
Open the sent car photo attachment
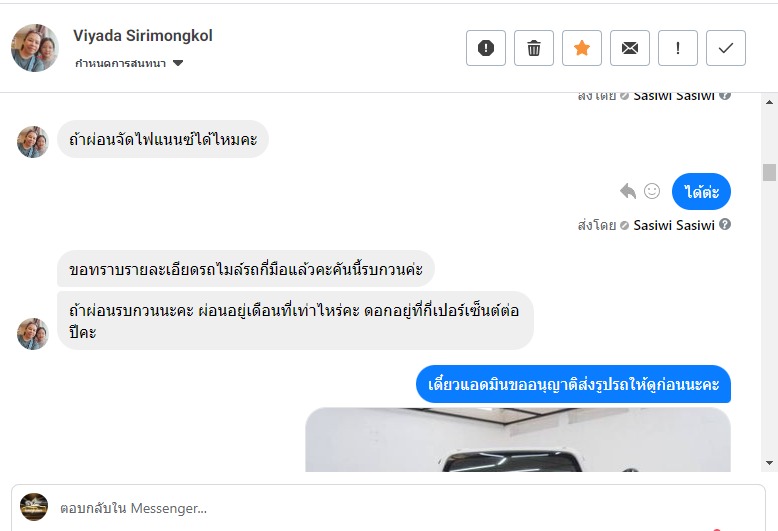[x=518, y=440]
